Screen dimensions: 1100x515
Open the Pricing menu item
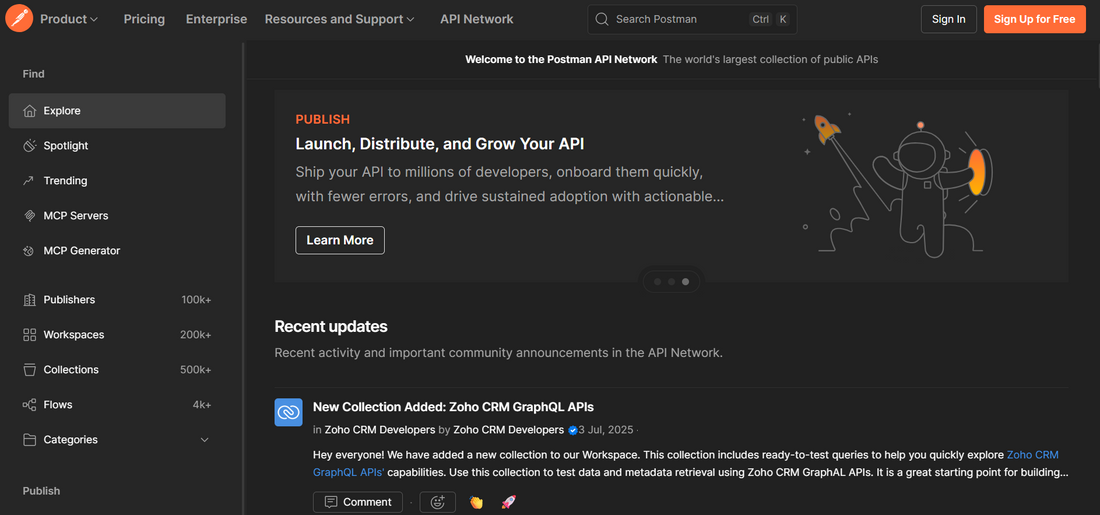tap(144, 19)
